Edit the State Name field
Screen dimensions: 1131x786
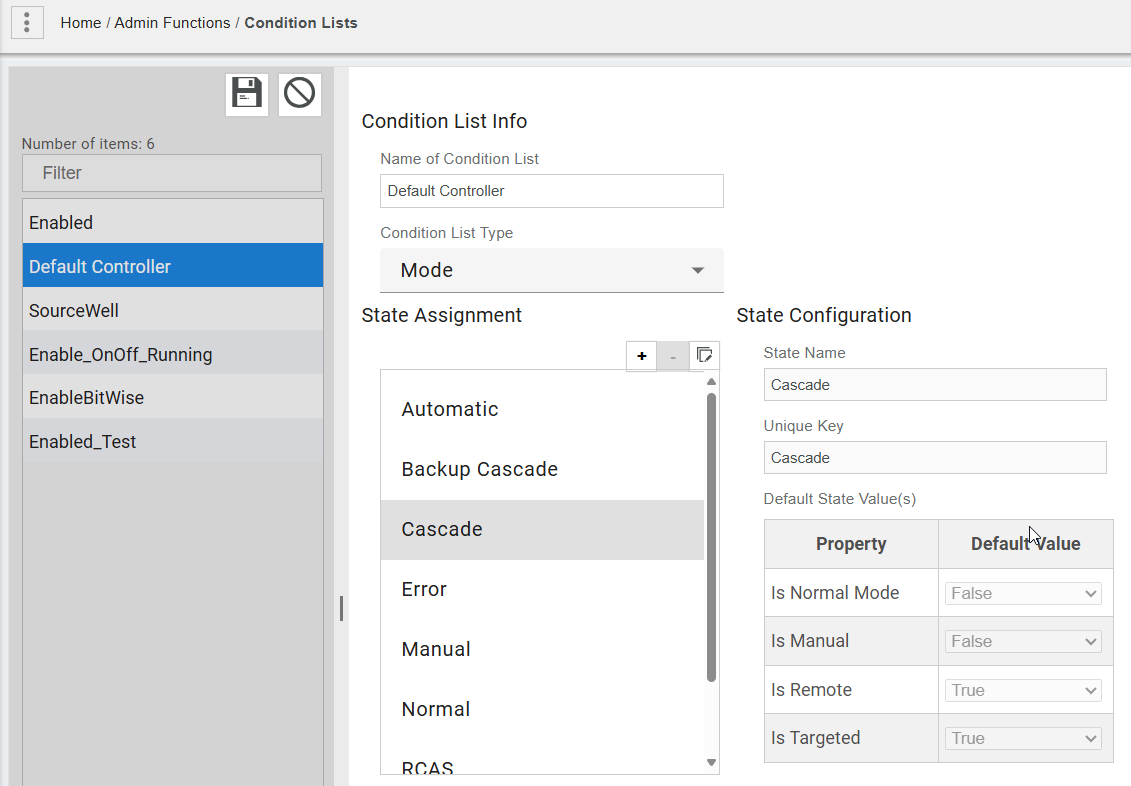pos(935,385)
